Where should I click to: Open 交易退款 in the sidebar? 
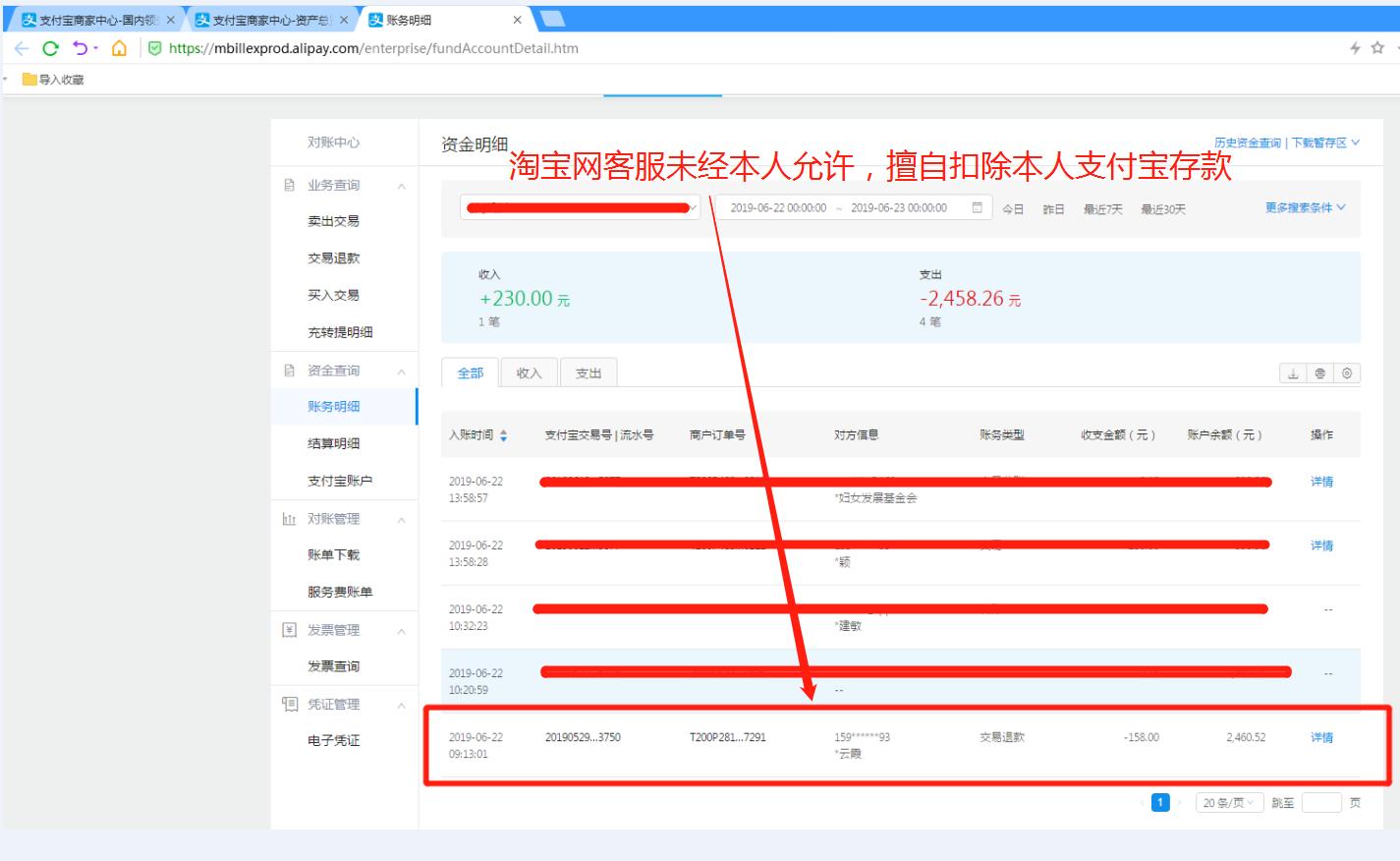[333, 258]
